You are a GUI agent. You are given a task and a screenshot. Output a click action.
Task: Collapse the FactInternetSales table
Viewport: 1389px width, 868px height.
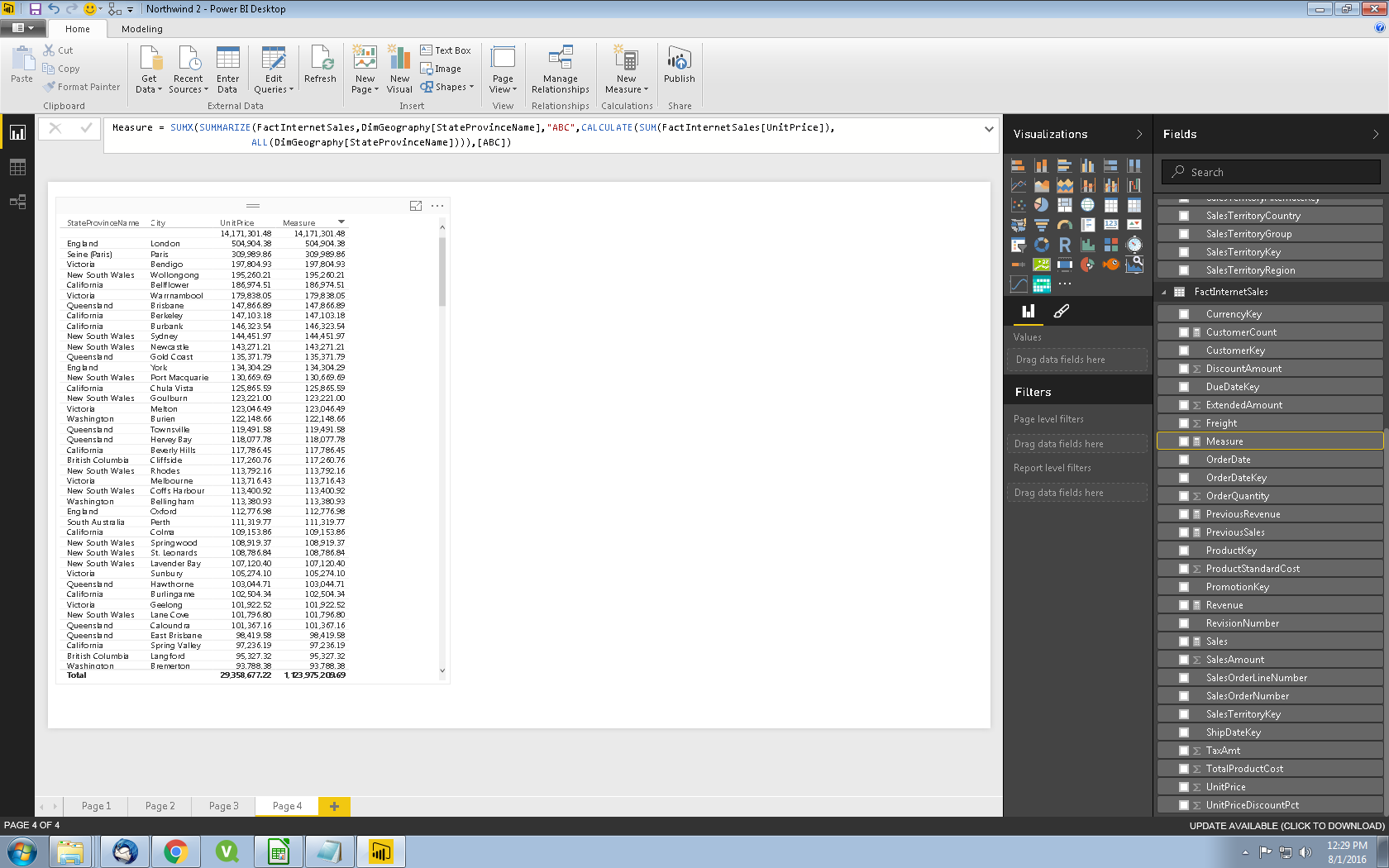(x=1164, y=292)
